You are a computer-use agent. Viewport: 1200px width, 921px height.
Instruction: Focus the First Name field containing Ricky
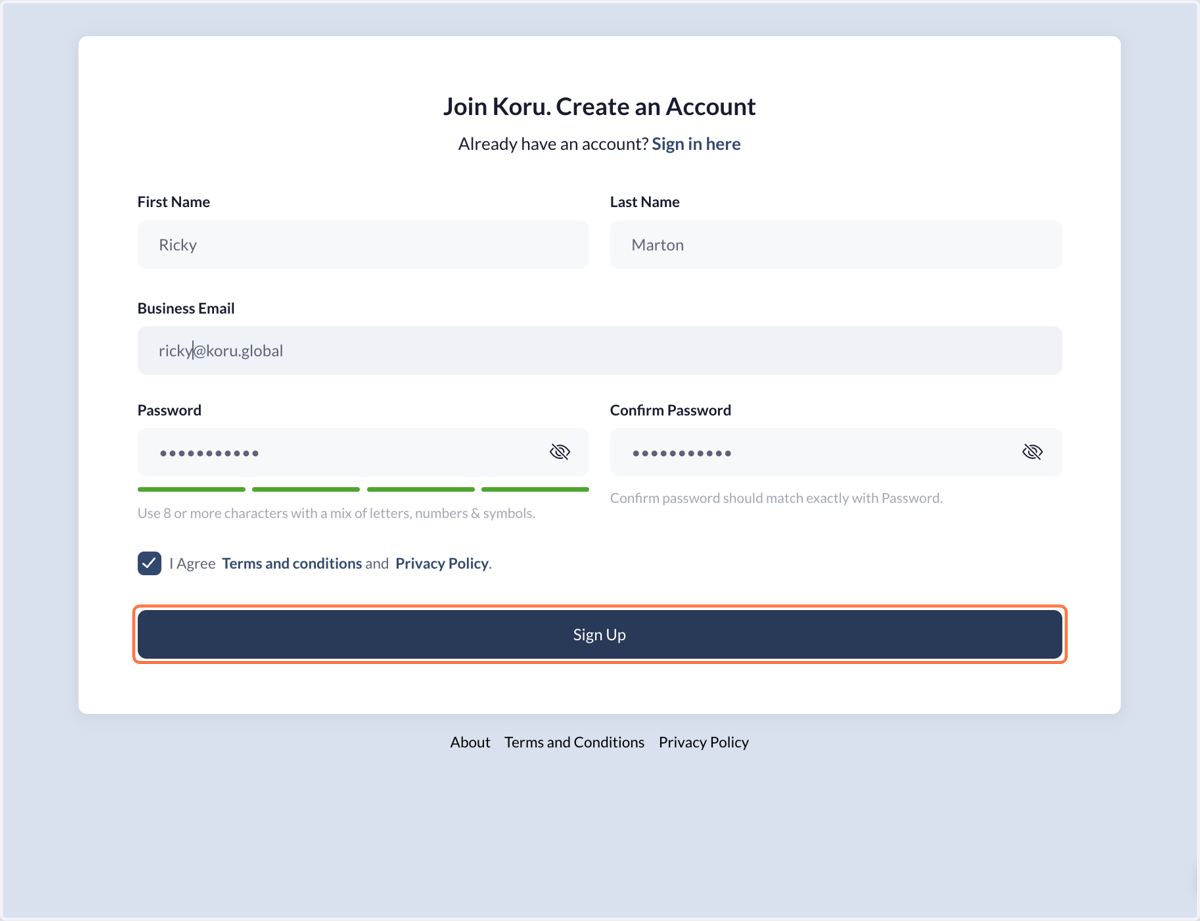pos(363,244)
